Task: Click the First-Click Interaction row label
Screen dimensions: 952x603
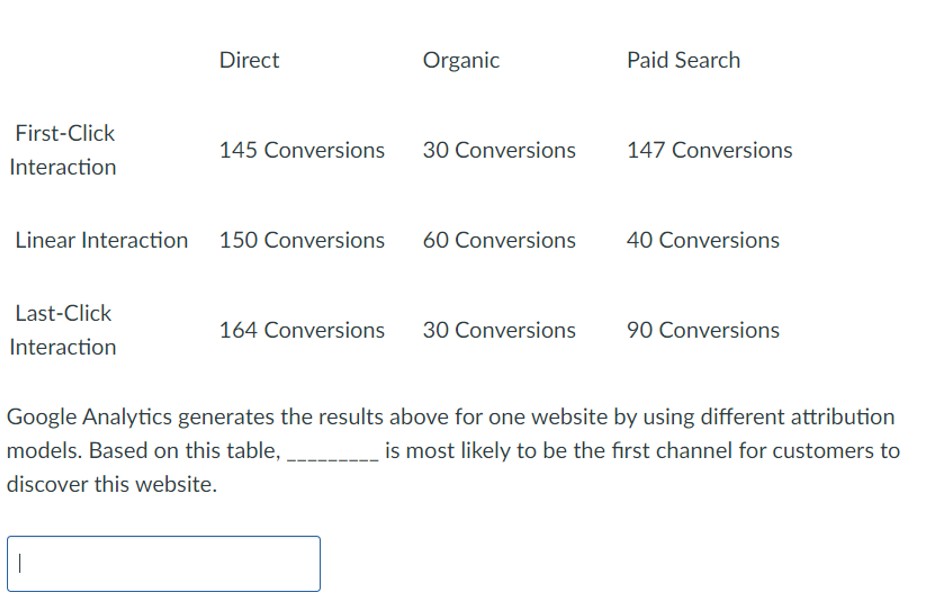Action: [62, 150]
